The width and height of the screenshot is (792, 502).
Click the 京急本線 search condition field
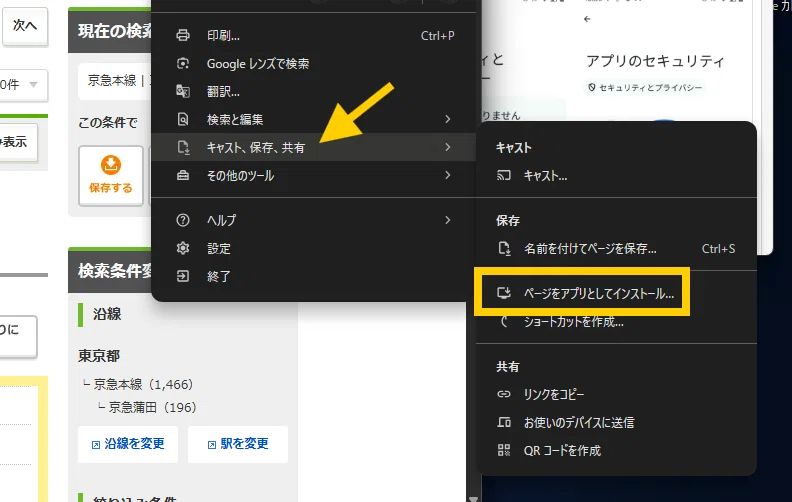[115, 81]
